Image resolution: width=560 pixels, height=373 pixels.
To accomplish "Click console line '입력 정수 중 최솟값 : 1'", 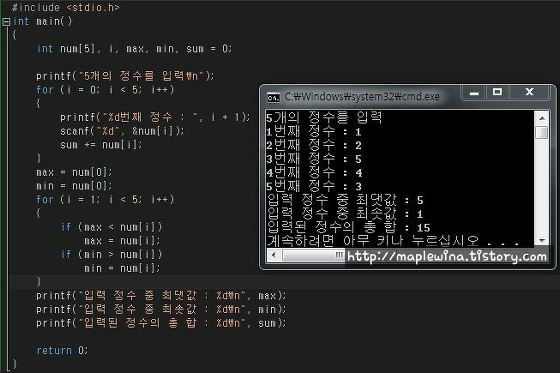I will tap(345, 214).
